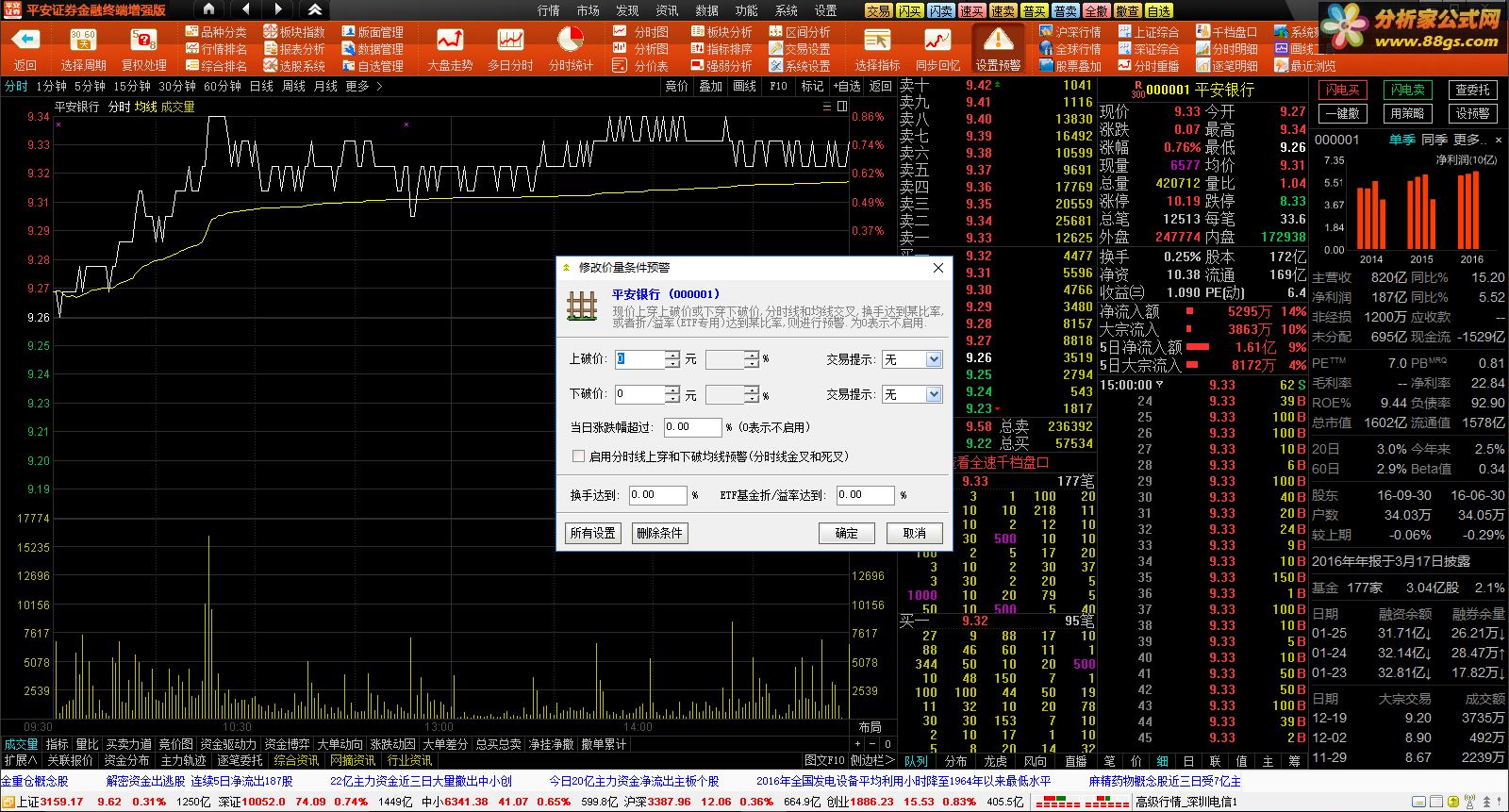Click 全撤 quick button
Viewport: 1509px width, 812px height.
[1097, 10]
